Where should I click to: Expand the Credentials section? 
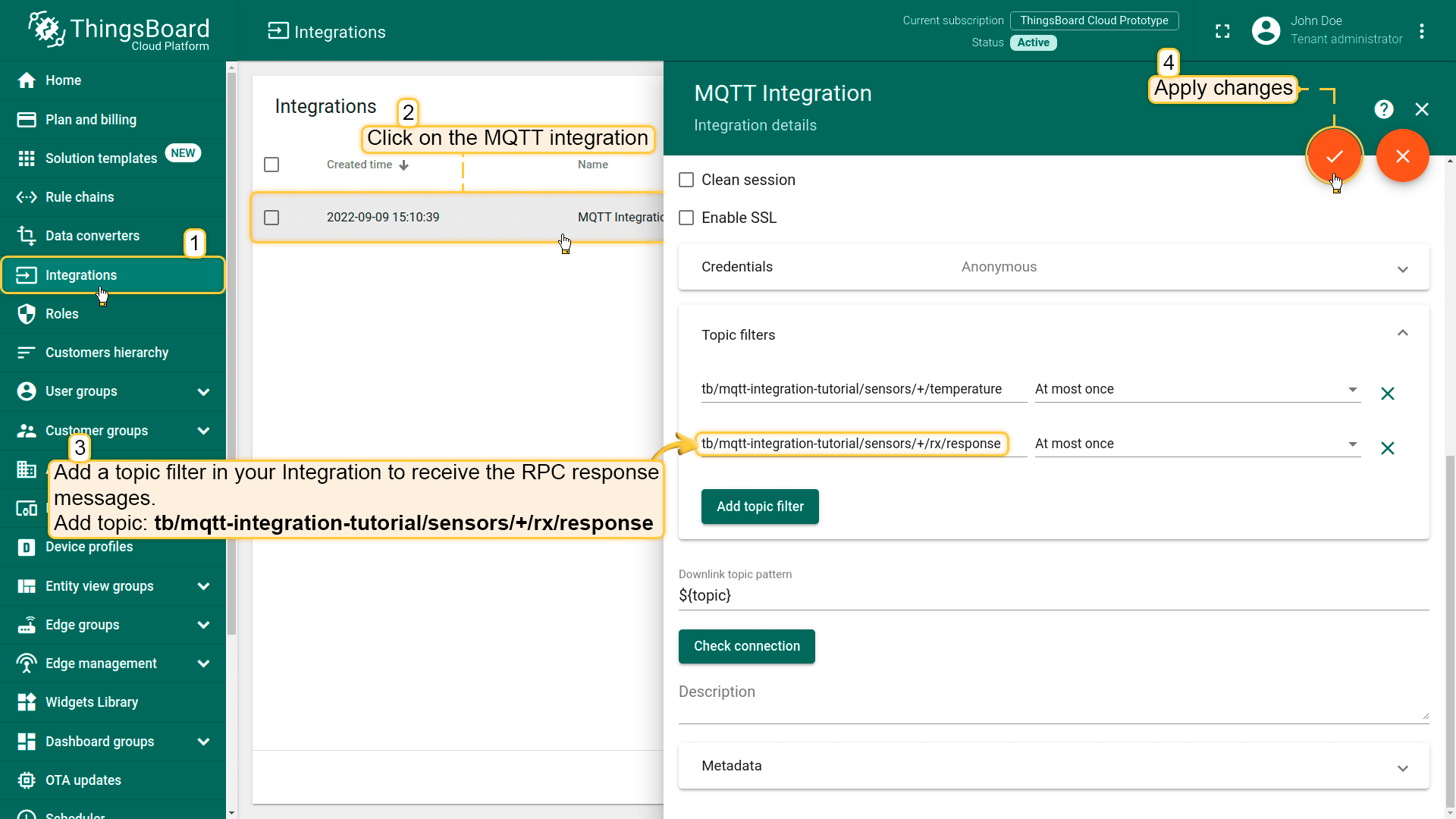pyautogui.click(x=1402, y=269)
